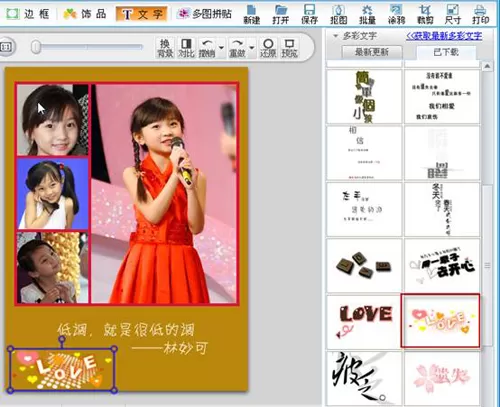Click the top-left portrait photo in collage
This screenshot has height=407, width=500.
[52, 120]
